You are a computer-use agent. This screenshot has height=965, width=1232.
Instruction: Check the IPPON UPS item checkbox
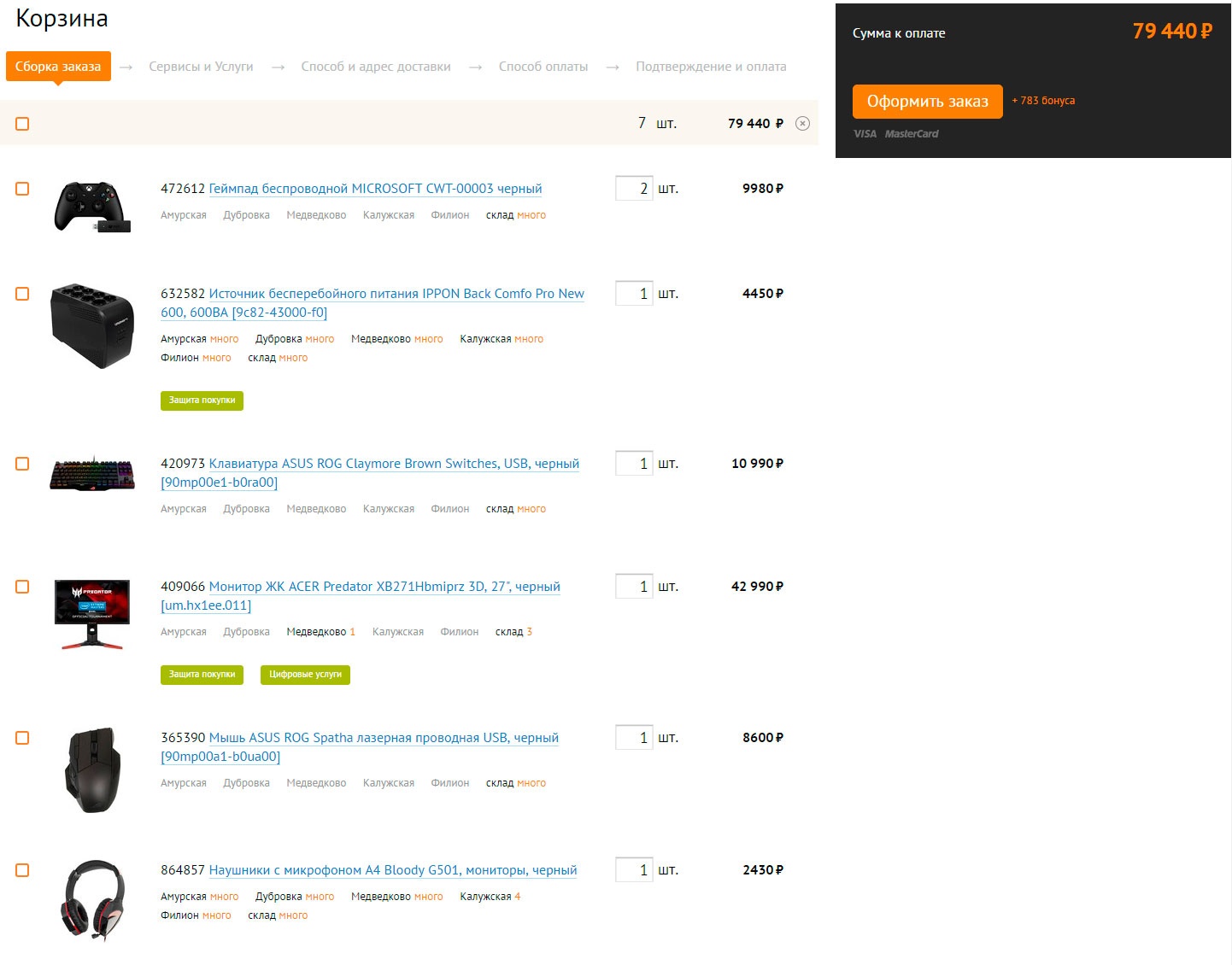point(22,294)
